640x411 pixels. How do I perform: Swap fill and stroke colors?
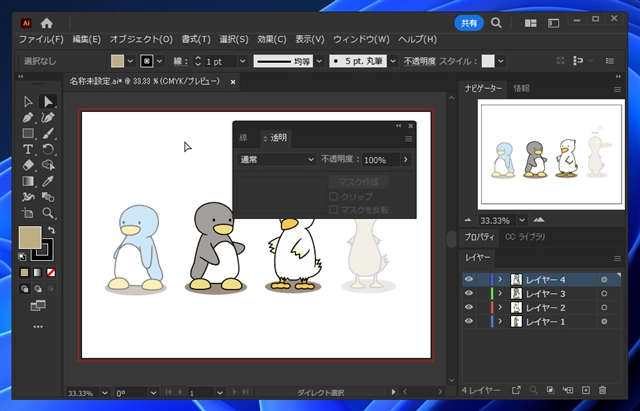pyautogui.click(x=51, y=230)
